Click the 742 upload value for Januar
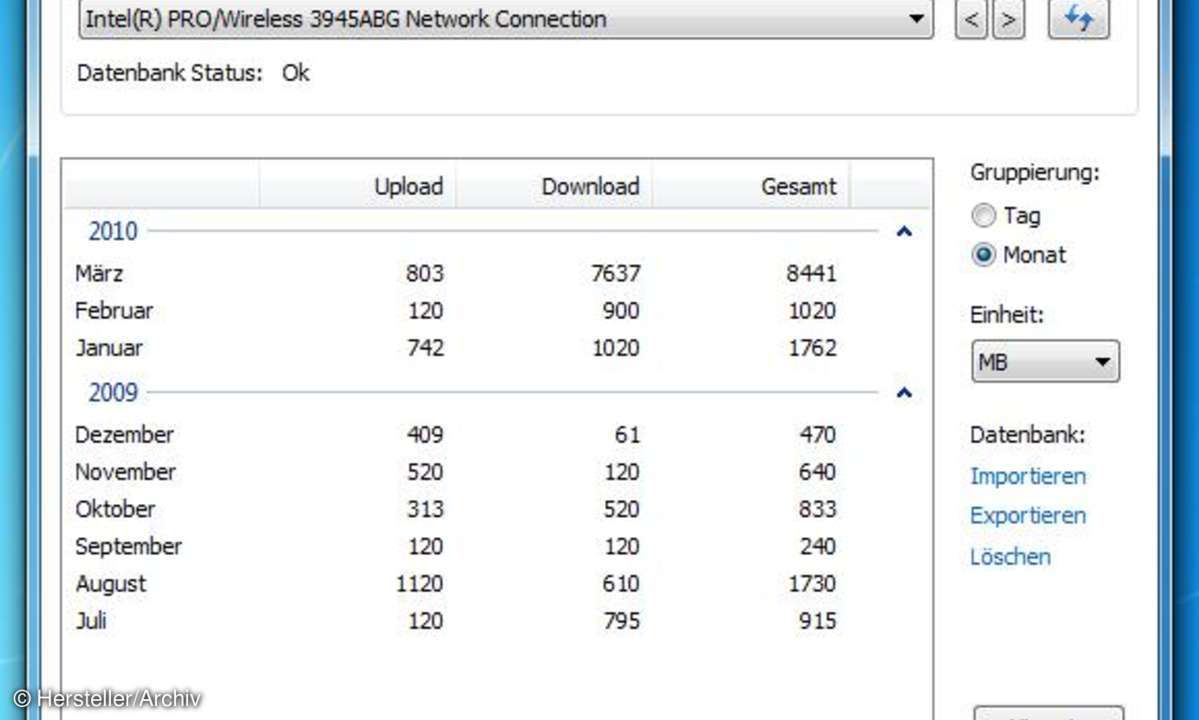This screenshot has width=1199, height=720. point(425,348)
